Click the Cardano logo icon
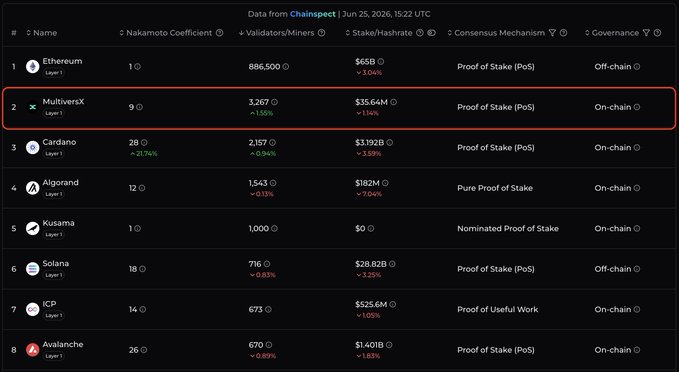This screenshot has height=372, width=679. pos(32,147)
